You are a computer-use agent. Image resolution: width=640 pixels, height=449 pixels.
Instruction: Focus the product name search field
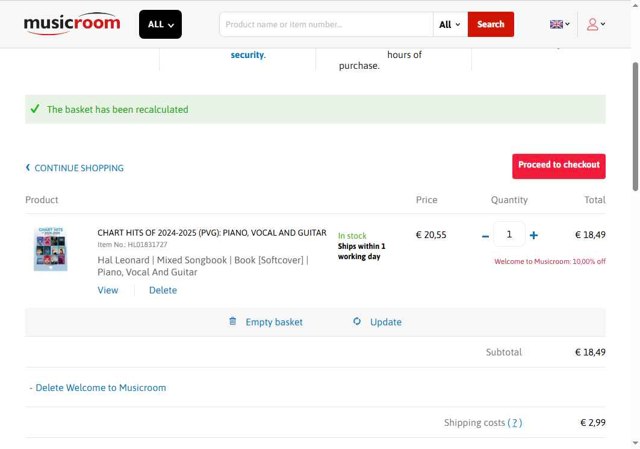coord(326,24)
